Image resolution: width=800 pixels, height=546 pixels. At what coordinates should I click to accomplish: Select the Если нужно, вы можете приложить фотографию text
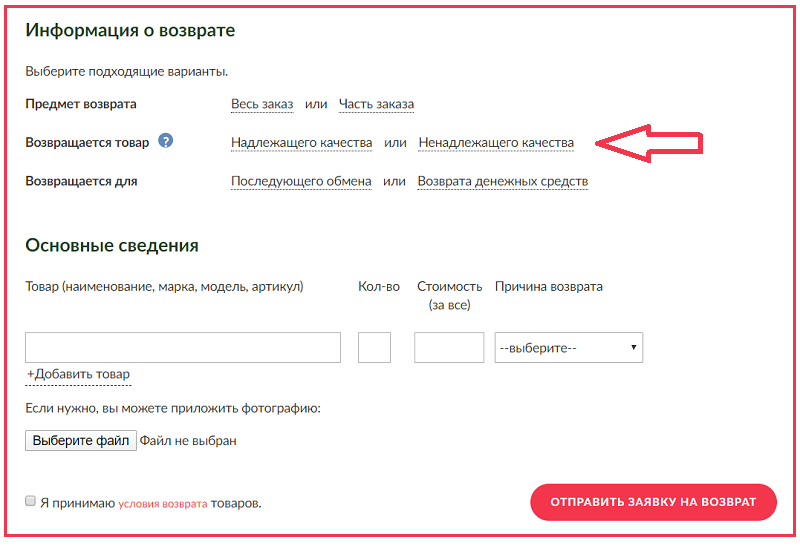click(x=173, y=408)
